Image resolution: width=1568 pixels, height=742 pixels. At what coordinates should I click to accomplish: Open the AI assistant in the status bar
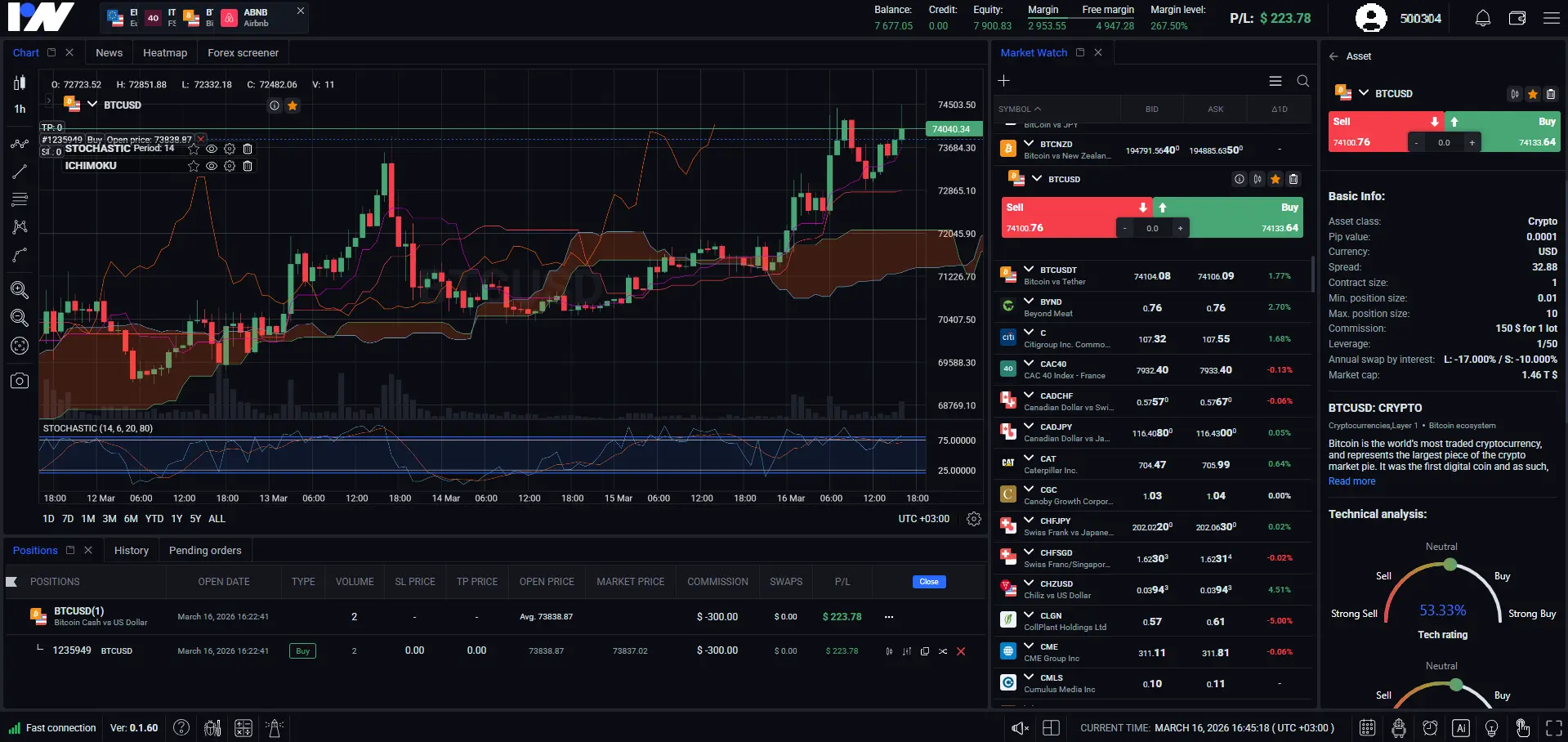(1459, 727)
